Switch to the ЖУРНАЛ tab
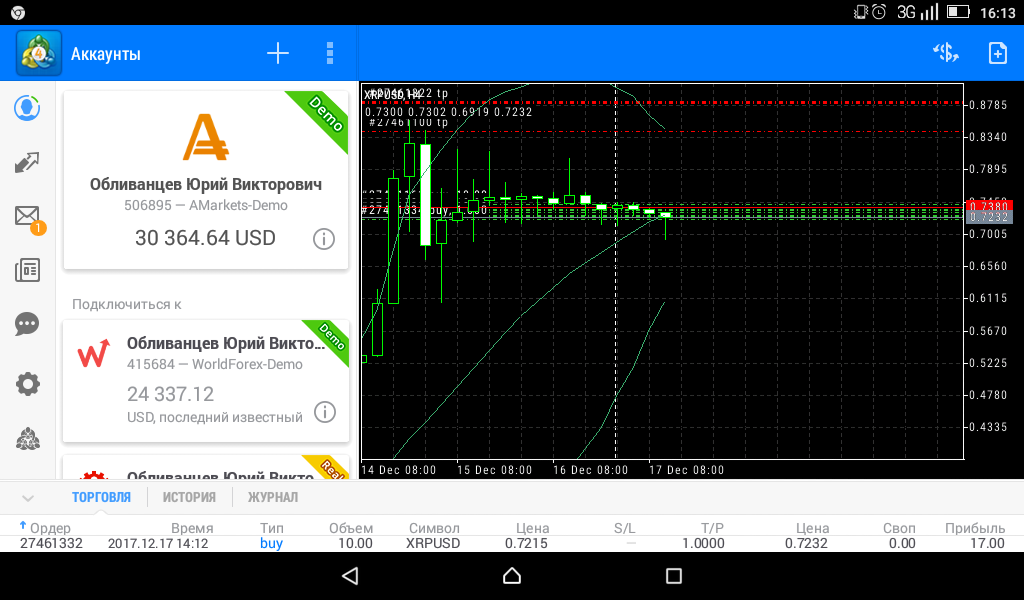 pos(272,497)
